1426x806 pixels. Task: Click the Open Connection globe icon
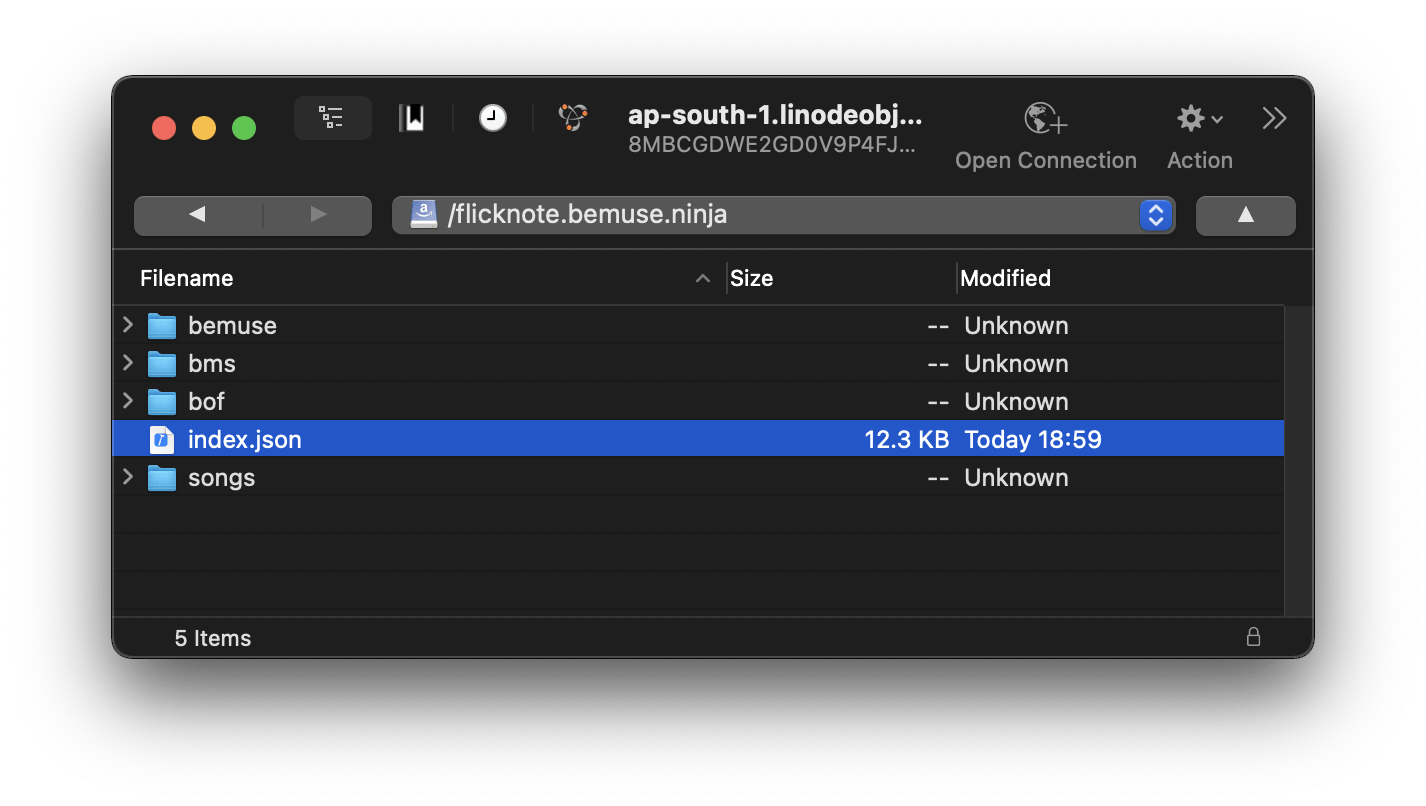click(1045, 117)
